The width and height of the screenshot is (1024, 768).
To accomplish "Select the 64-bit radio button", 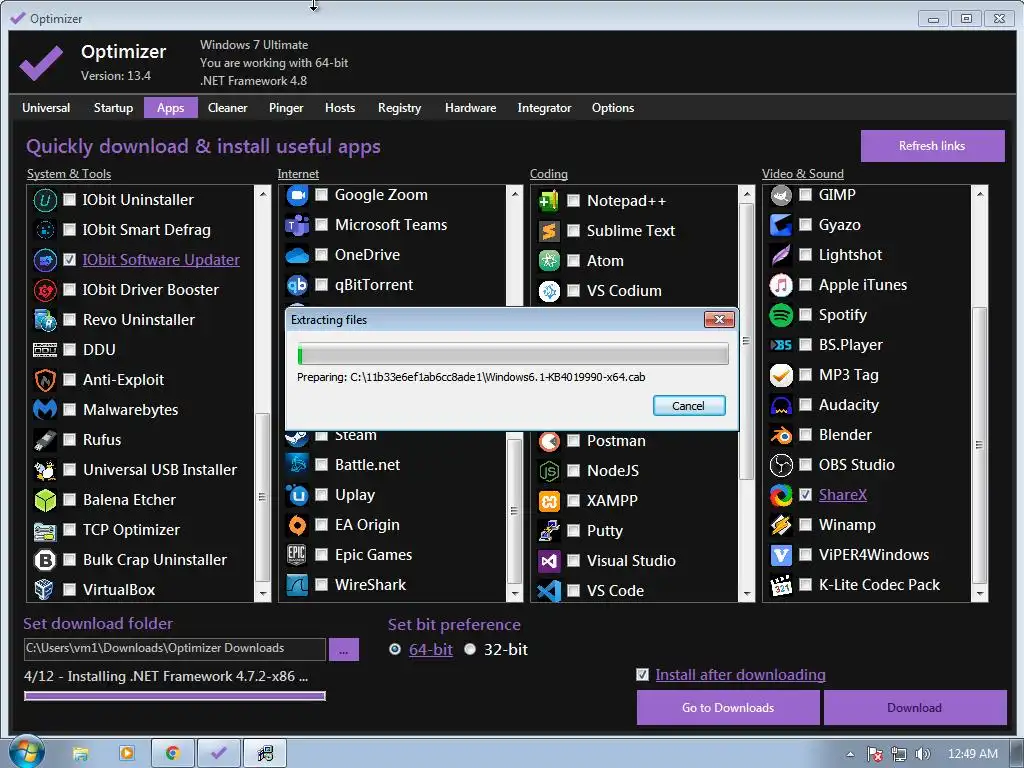I will [395, 649].
